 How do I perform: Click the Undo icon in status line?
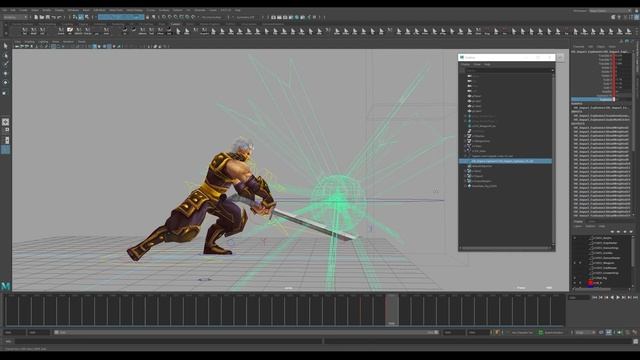(53, 17)
